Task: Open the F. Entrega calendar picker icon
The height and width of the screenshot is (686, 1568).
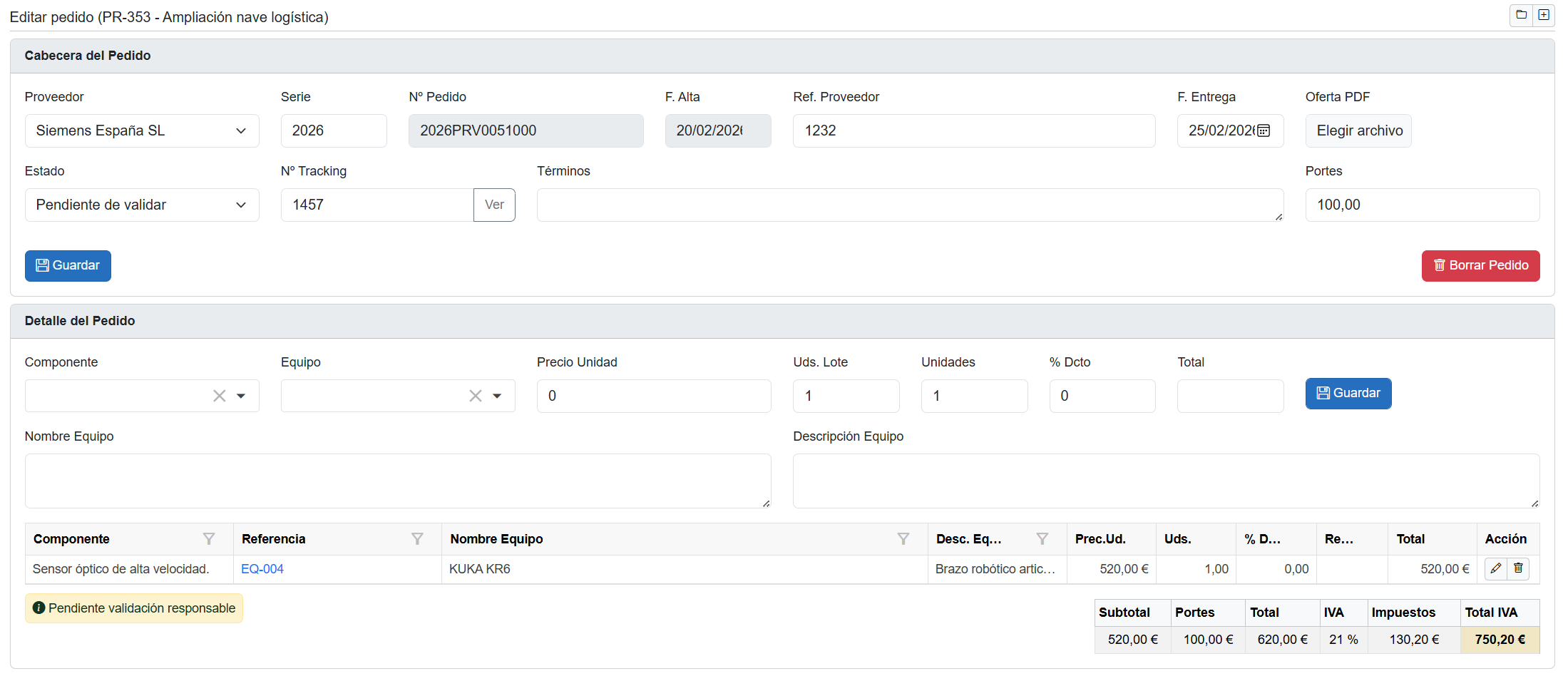Action: point(1263,130)
